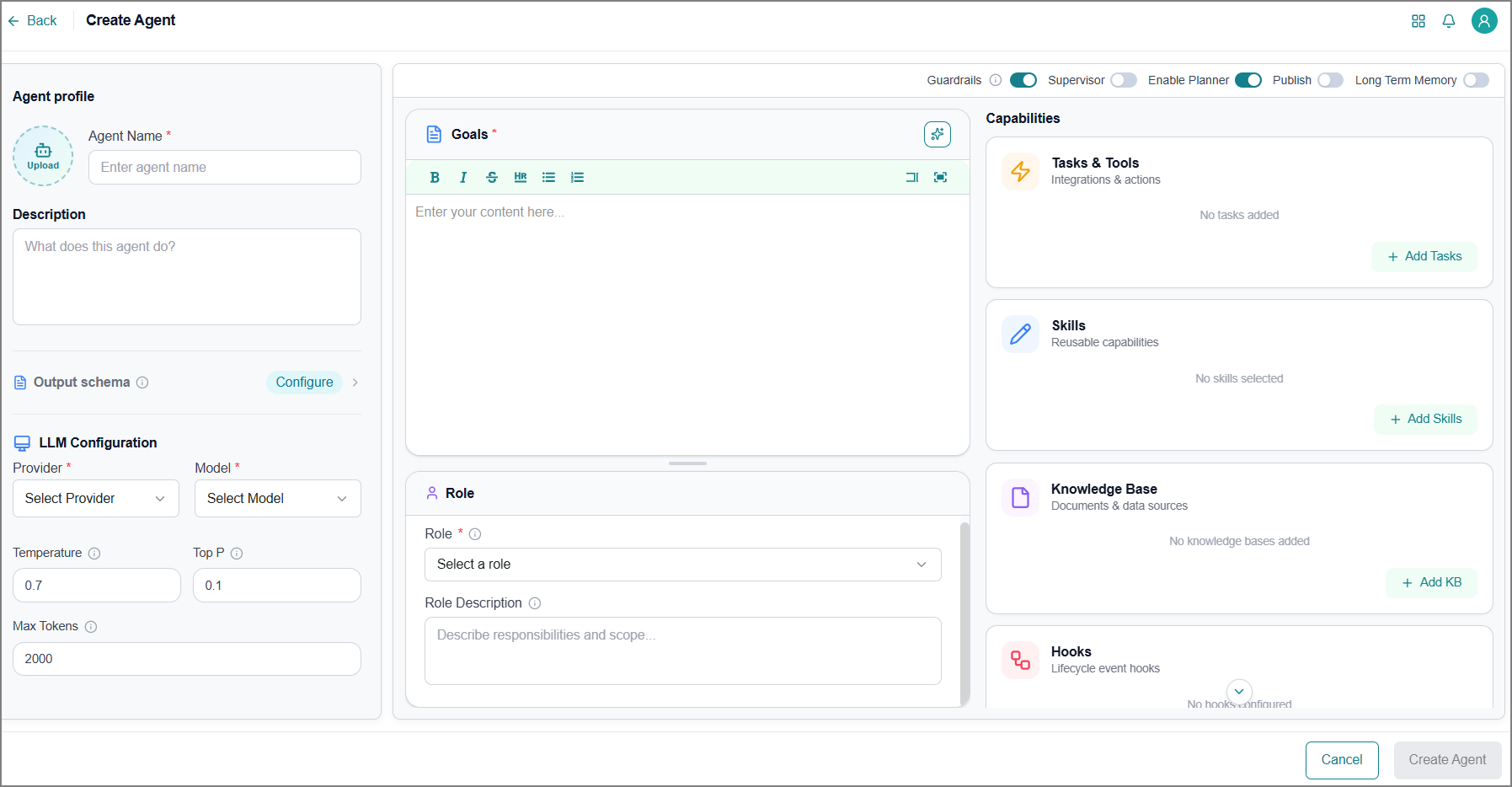Expand Output schema with the chevron arrow
The height and width of the screenshot is (787, 1512).
355,383
